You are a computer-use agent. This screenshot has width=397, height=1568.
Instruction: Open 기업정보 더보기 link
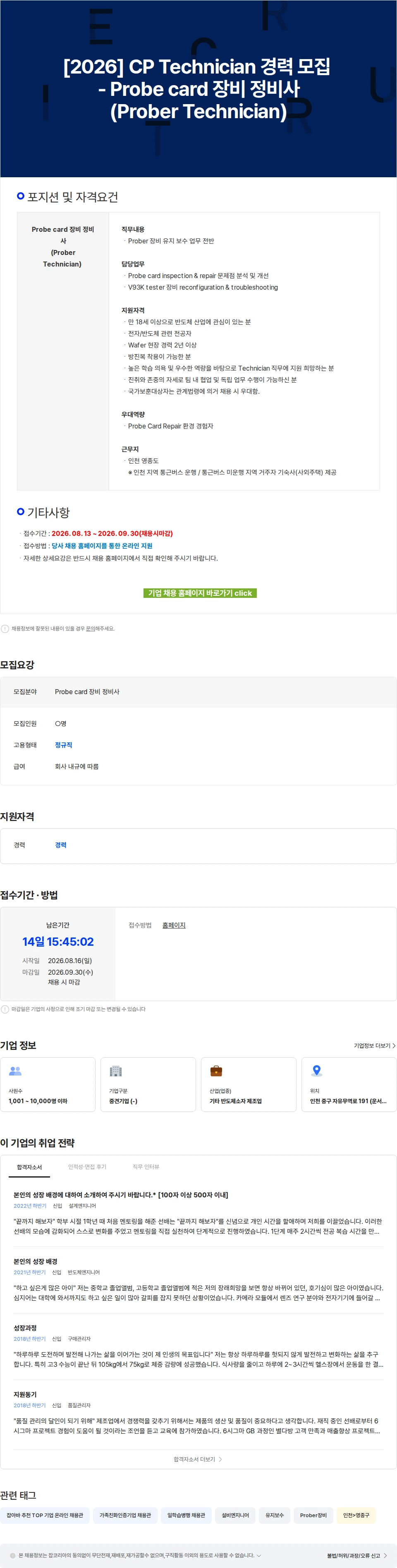click(375, 1046)
